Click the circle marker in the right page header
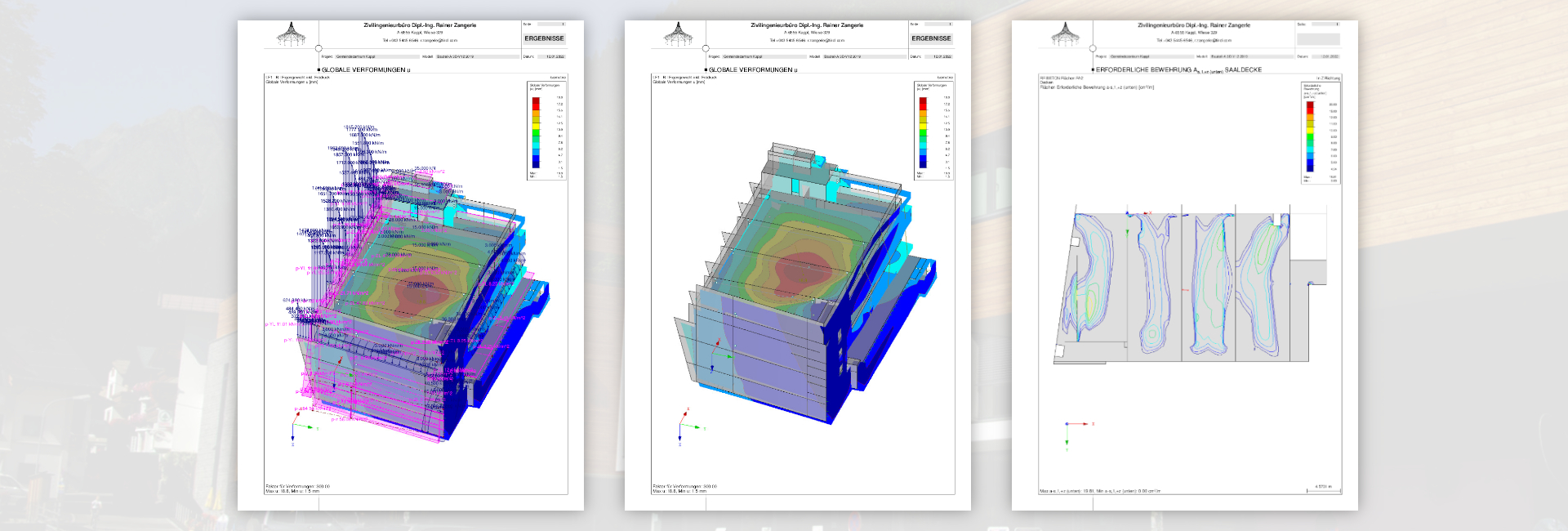The height and width of the screenshot is (531, 1568). click(1093, 49)
